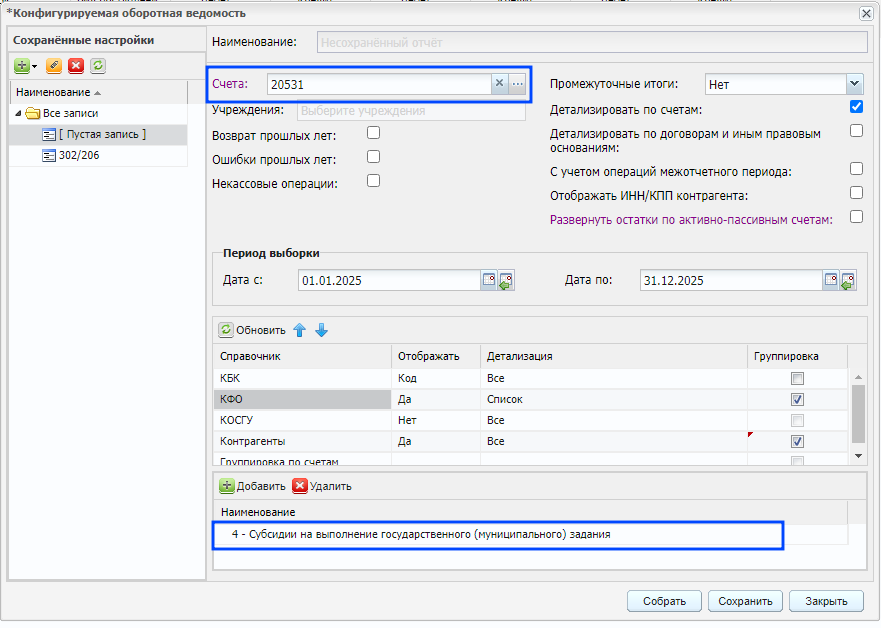881x628 pixels.
Task: Select '4 - Субсидии на выполнение' row
Action: (530, 535)
